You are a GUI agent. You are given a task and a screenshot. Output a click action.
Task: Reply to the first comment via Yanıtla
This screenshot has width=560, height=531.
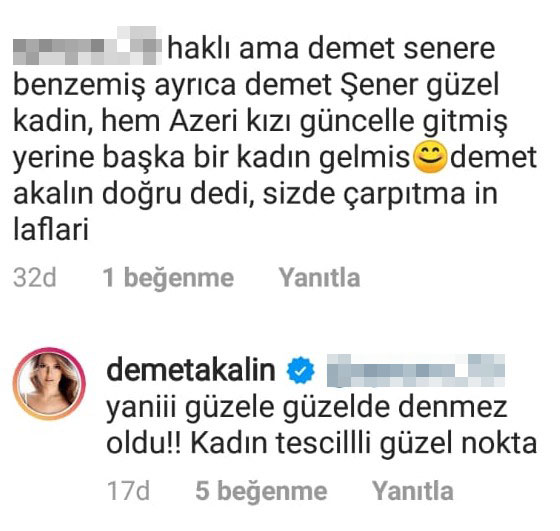tap(319, 278)
